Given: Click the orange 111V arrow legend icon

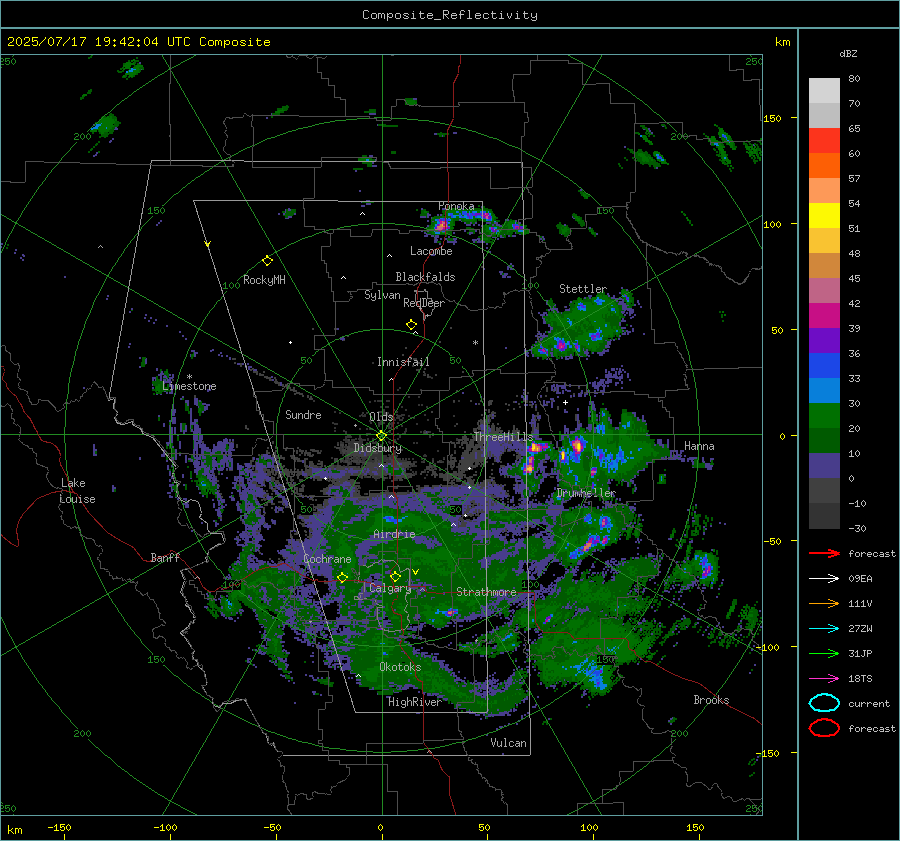Looking at the screenshot, I should click(x=824, y=603).
